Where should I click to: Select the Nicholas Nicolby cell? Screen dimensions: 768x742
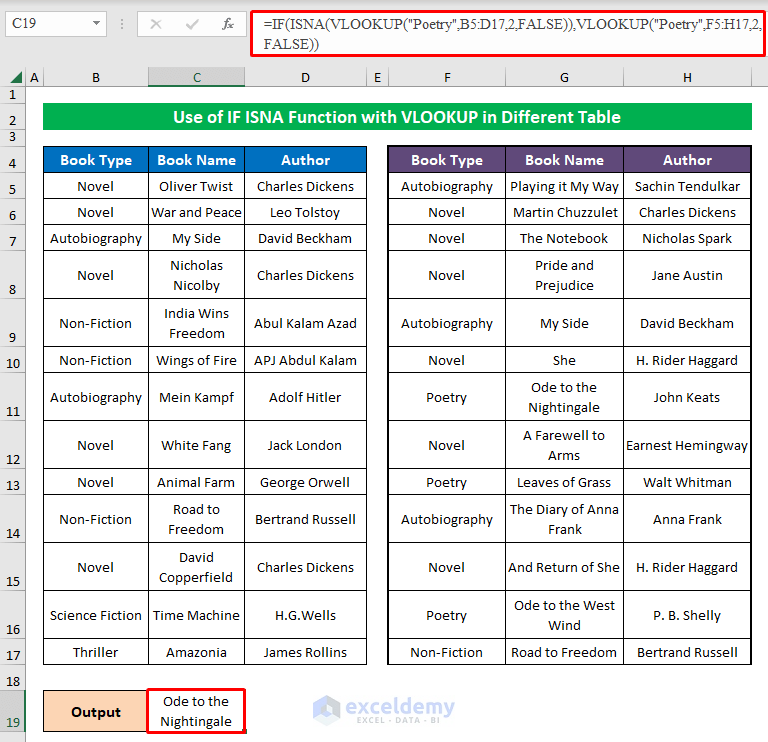click(x=196, y=275)
